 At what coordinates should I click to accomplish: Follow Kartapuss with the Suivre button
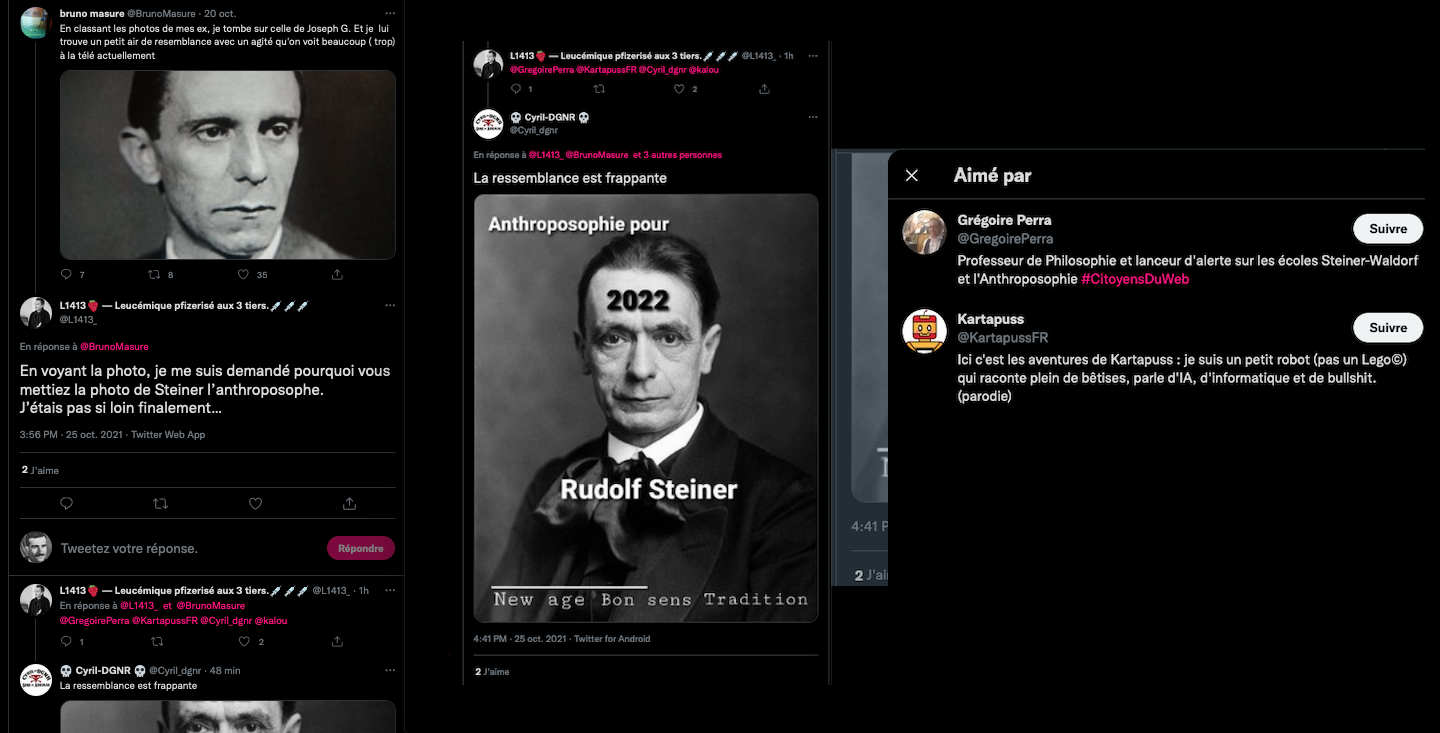(x=1387, y=328)
